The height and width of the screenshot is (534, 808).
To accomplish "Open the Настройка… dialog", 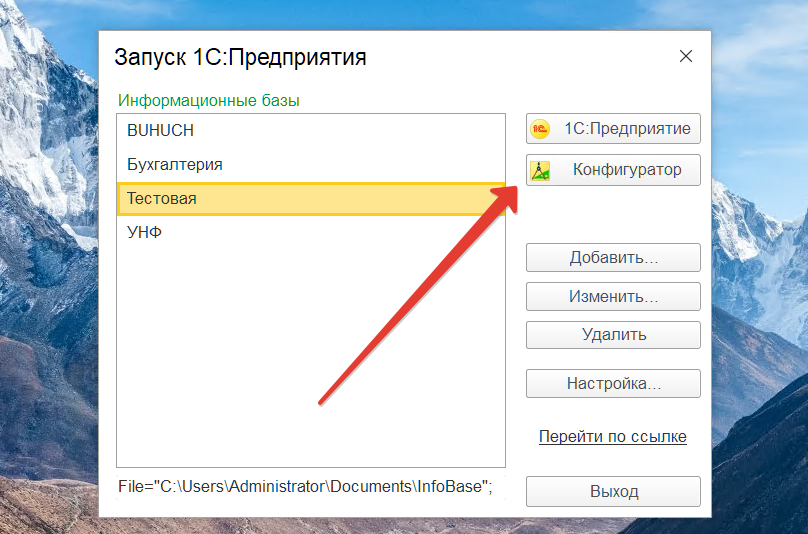I will [x=613, y=383].
